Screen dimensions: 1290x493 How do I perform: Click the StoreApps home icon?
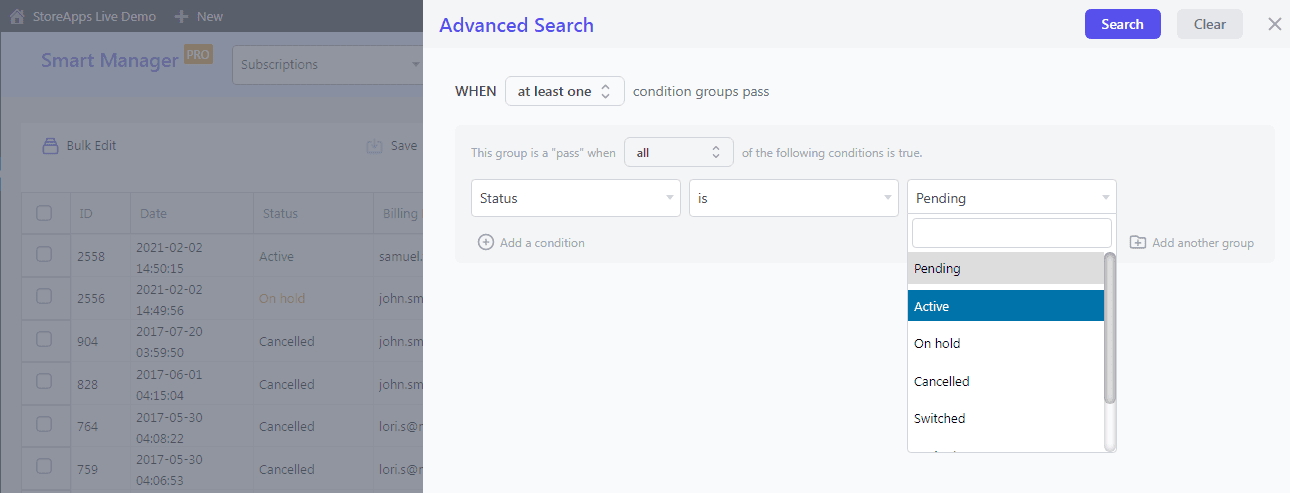point(17,16)
